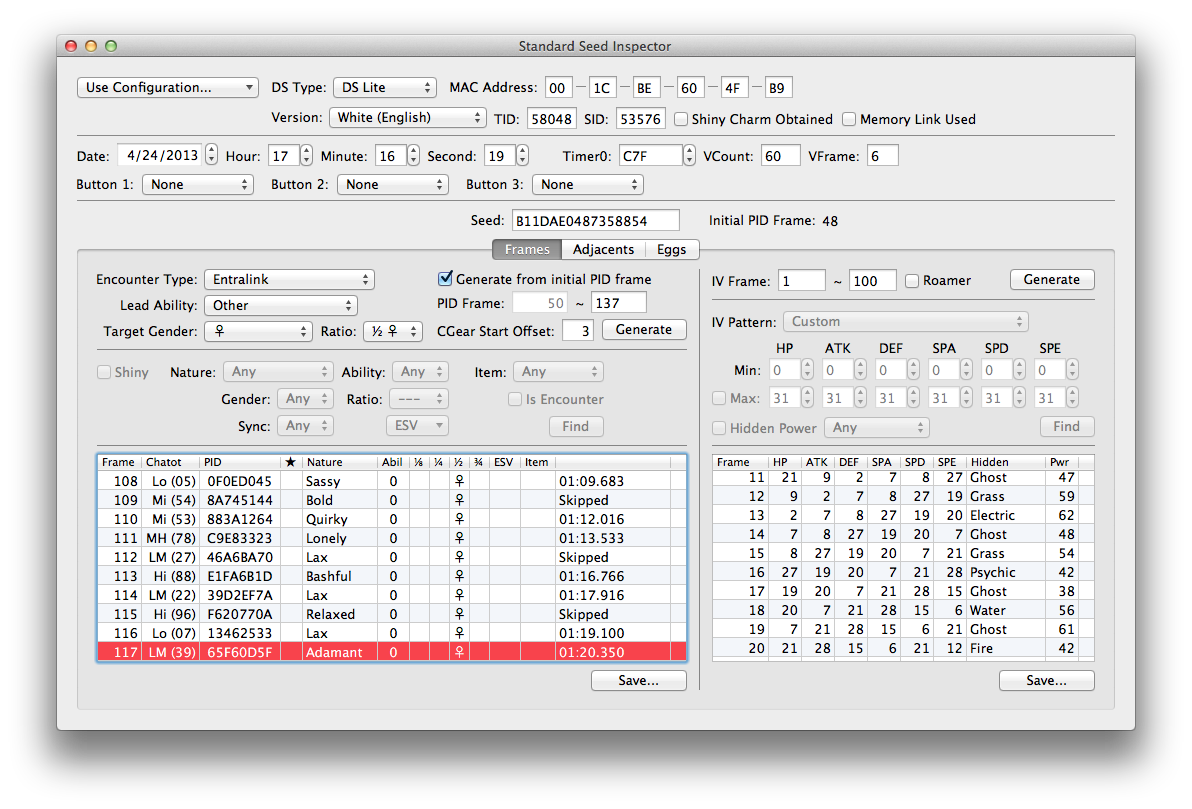Click the yellow minimize window button
This screenshot has height=809, width=1192.
point(90,46)
